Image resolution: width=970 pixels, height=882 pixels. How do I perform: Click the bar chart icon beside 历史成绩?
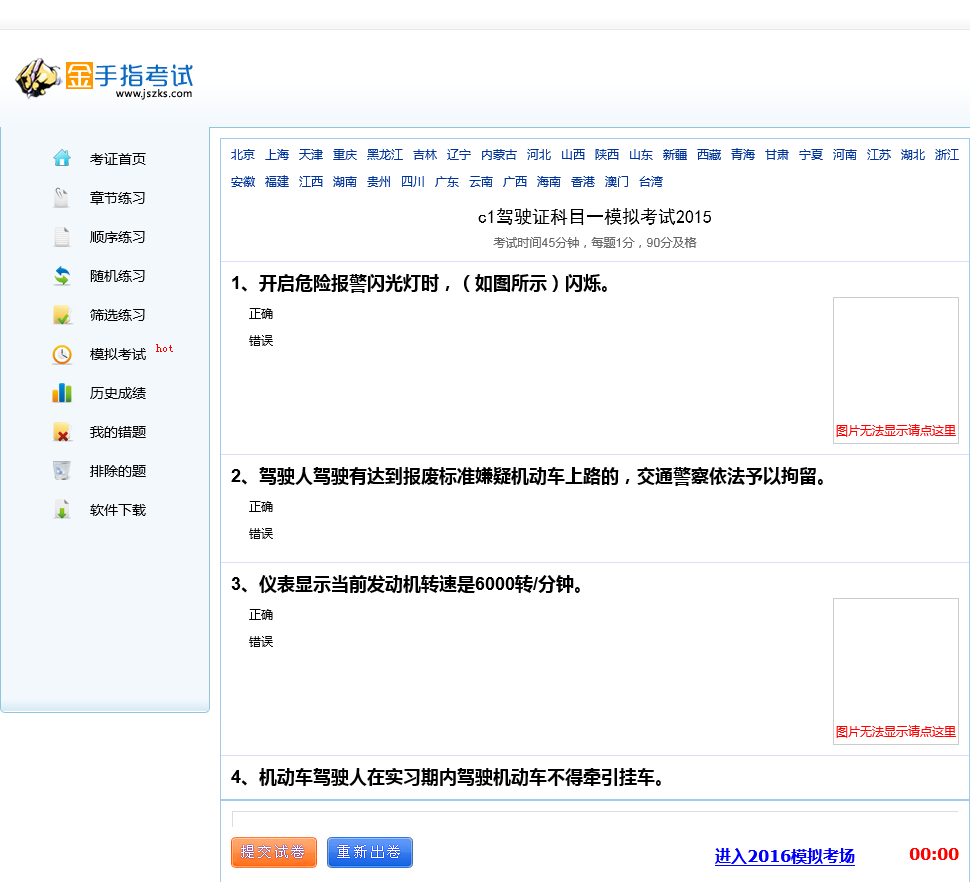(62, 393)
